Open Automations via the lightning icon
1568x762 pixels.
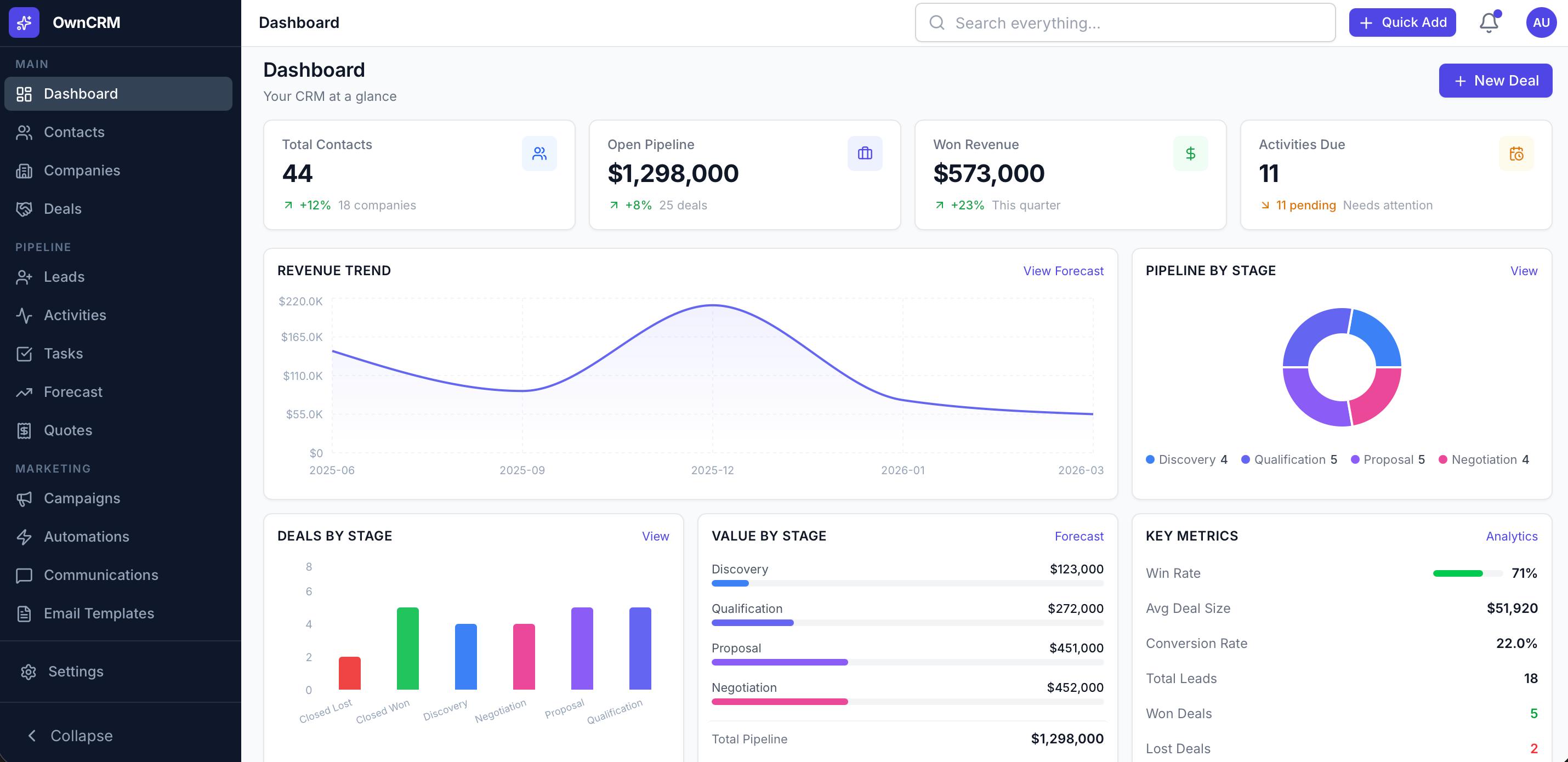[x=24, y=536]
